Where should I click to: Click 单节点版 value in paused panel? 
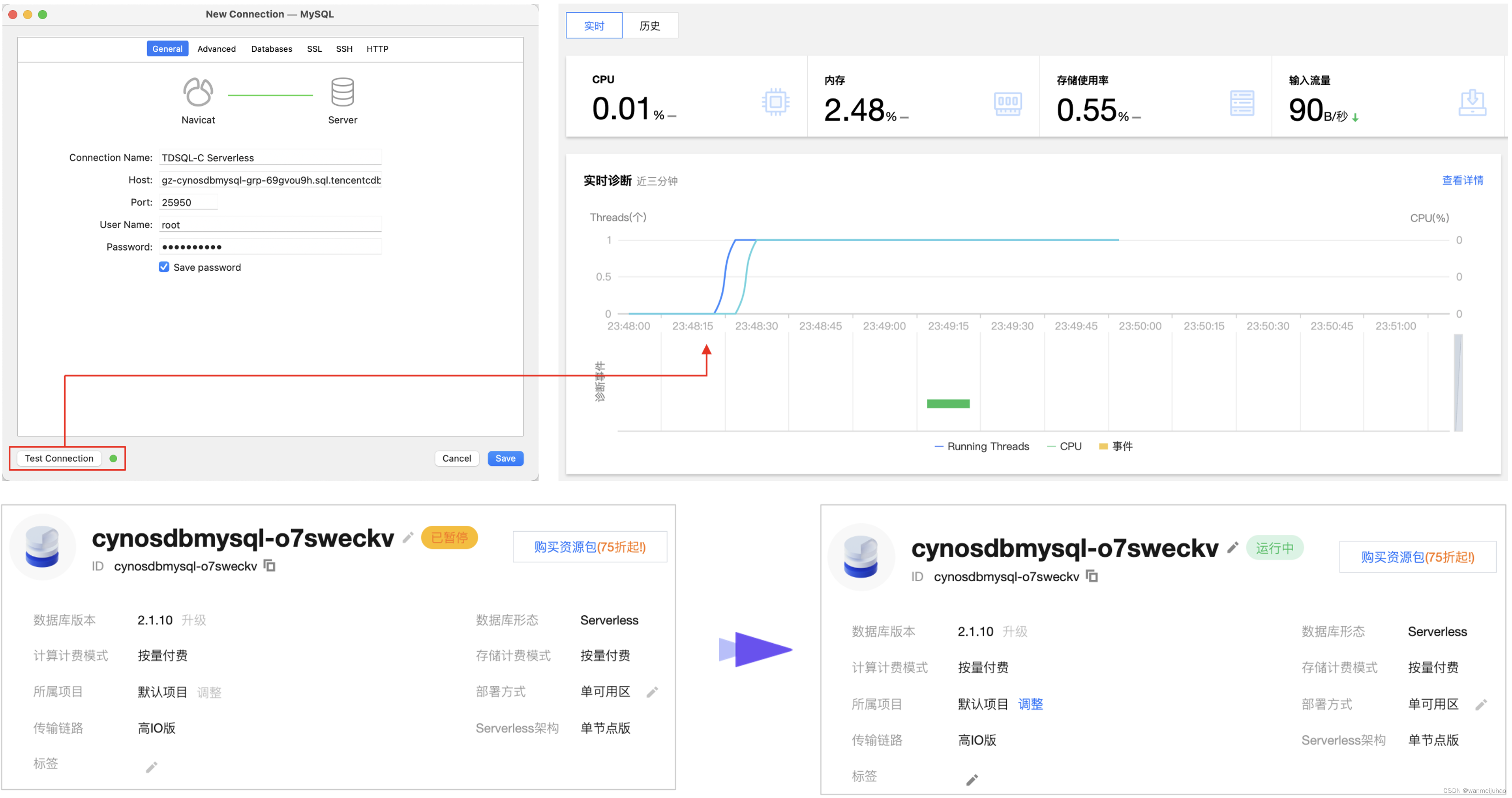point(605,728)
